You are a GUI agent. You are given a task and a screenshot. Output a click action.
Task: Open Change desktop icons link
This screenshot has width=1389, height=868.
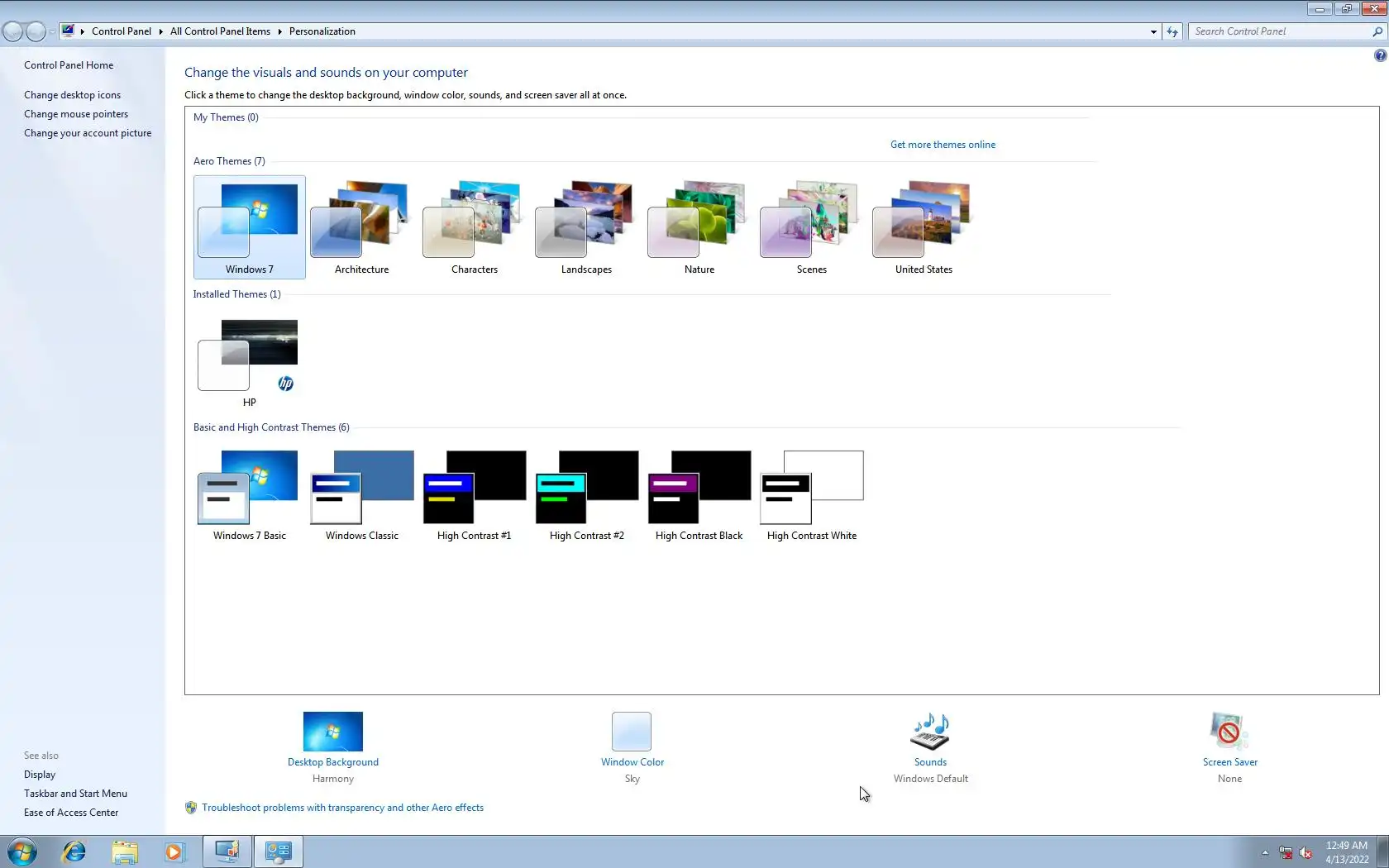pyautogui.click(x=72, y=95)
